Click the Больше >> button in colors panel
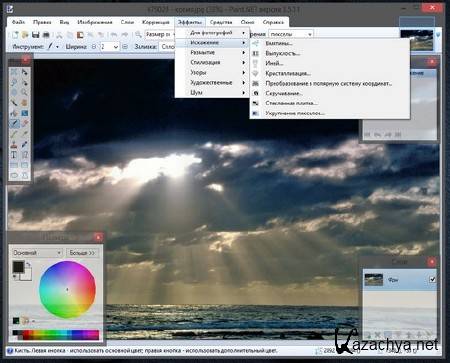Screen dimensions: 450x363 pos(82,253)
